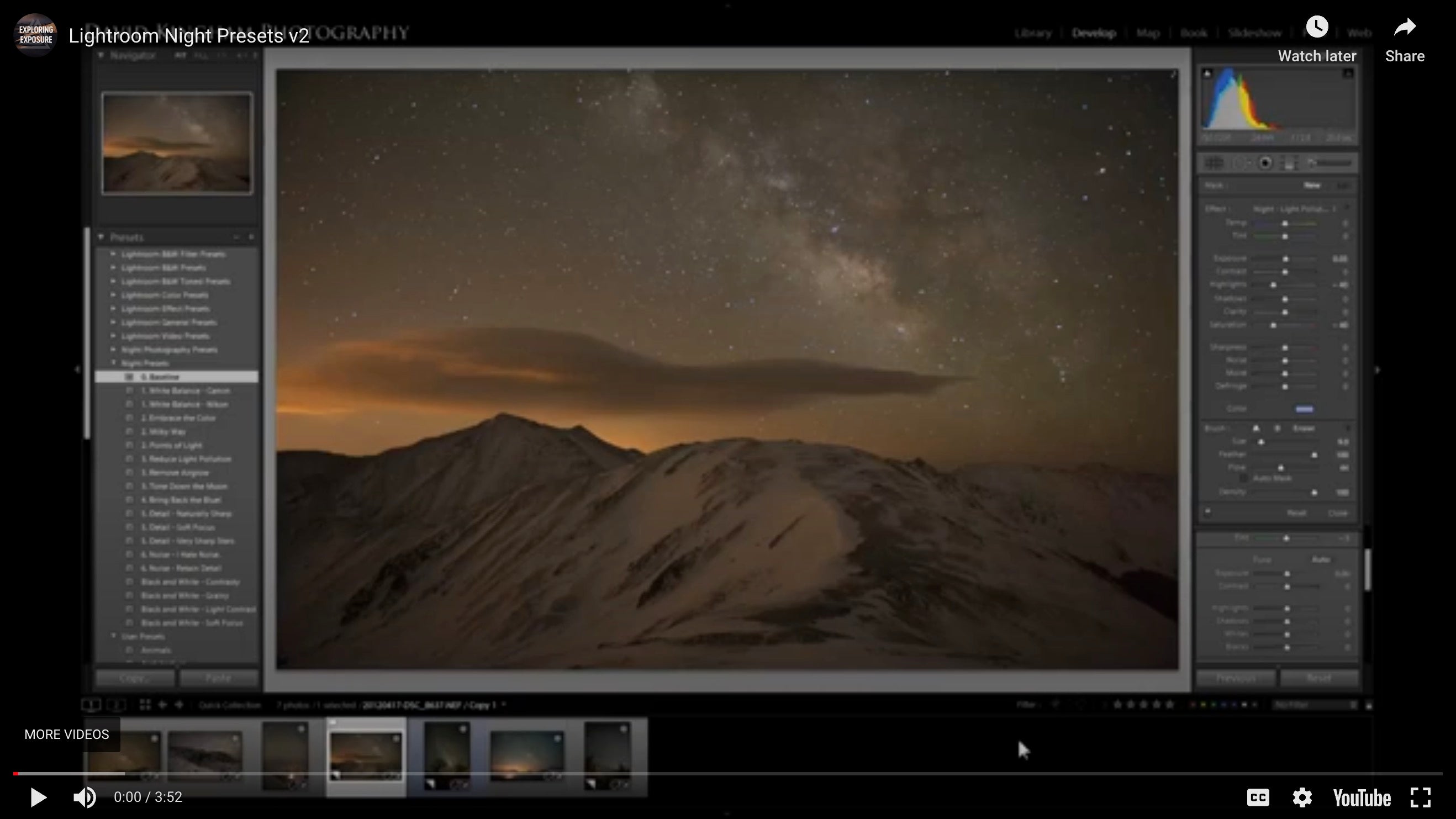This screenshot has height=819, width=1456.
Task: Open the Lightroom Night Presets v2 title link
Action: click(x=189, y=35)
